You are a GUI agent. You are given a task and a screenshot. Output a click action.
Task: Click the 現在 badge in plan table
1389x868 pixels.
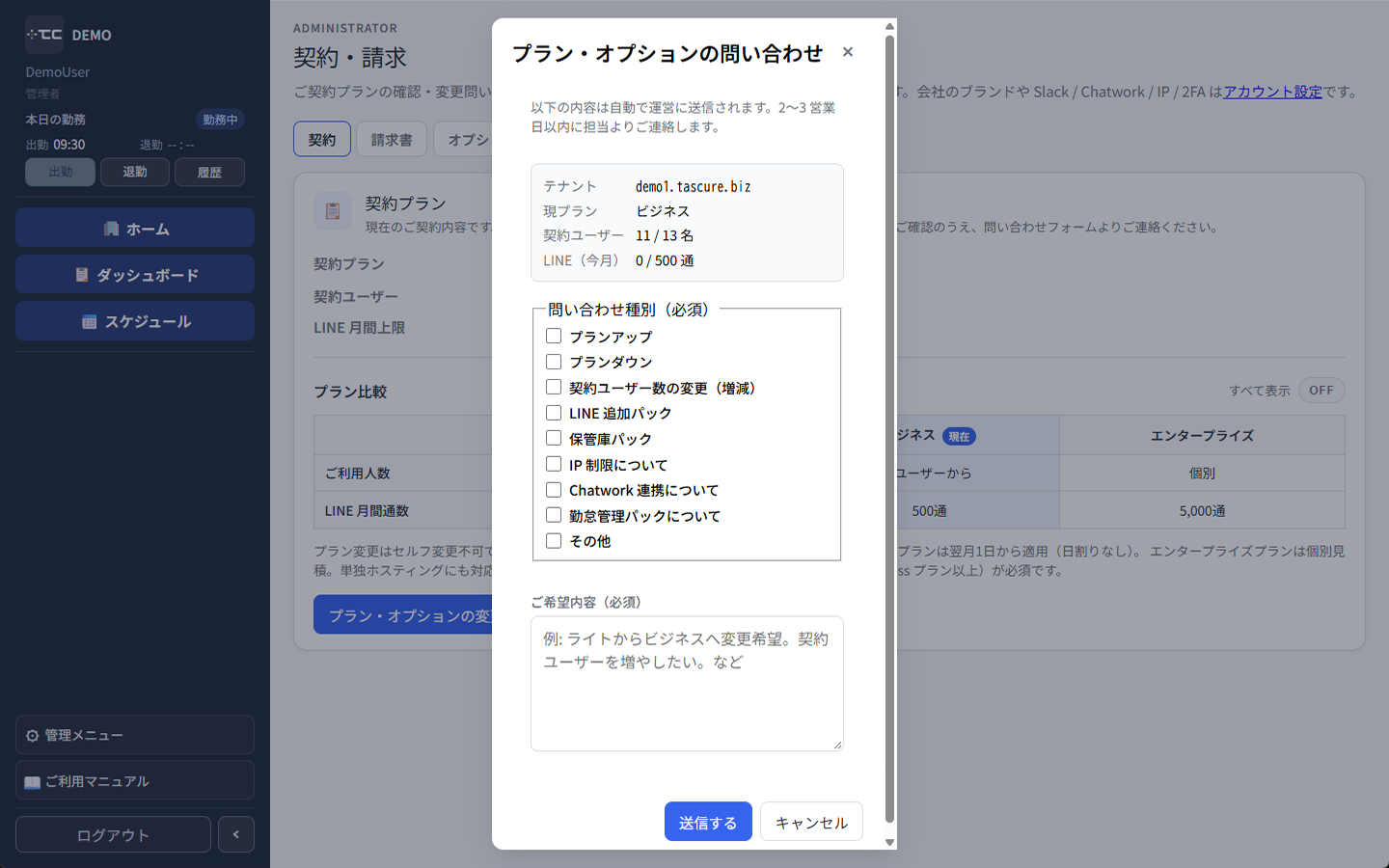pos(959,437)
